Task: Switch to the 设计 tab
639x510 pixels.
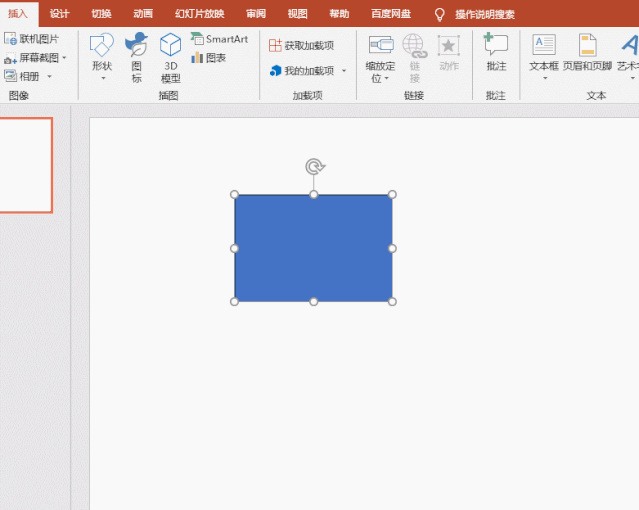Action: (x=59, y=14)
